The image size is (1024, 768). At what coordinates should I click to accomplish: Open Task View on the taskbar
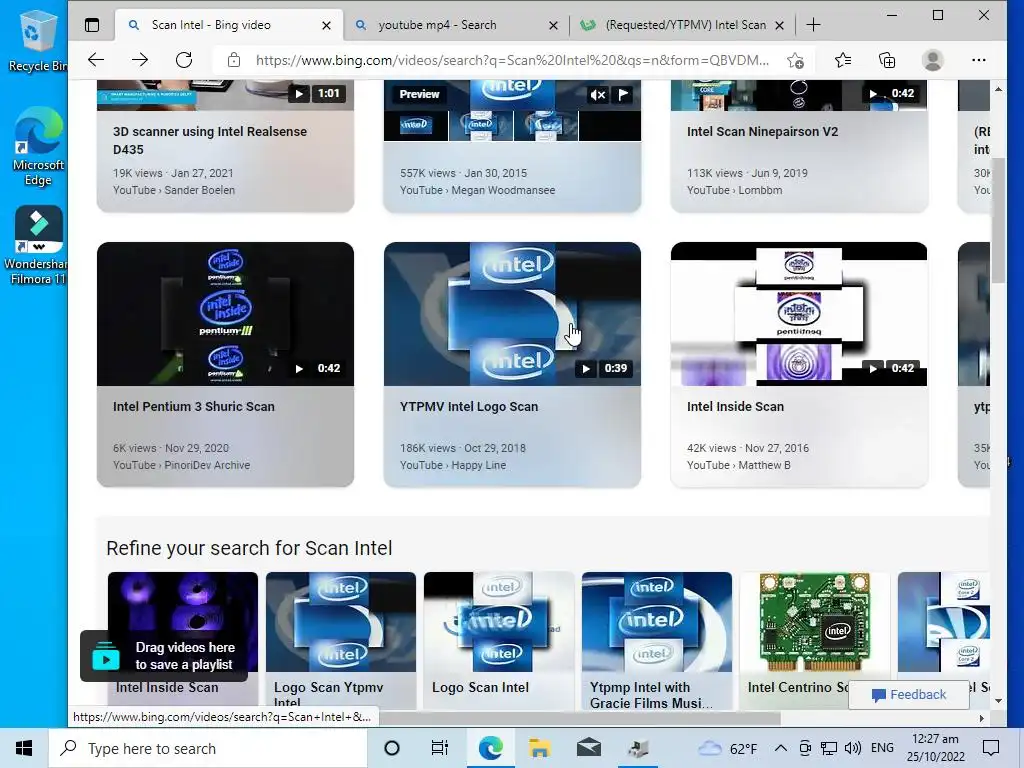pyautogui.click(x=440, y=748)
